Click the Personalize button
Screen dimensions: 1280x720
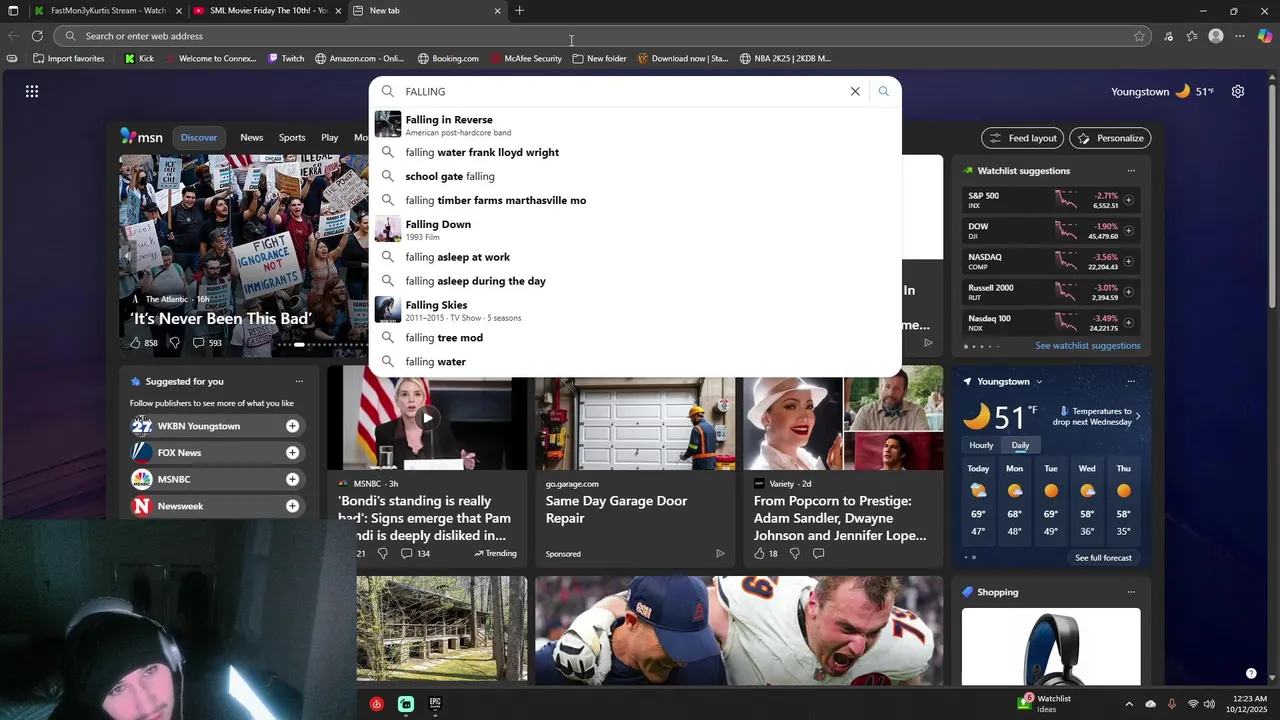point(1110,138)
